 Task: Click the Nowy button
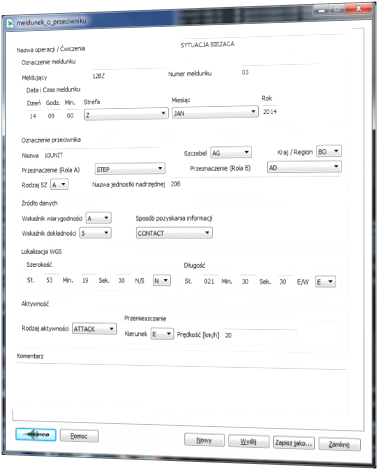pyautogui.click(x=204, y=440)
